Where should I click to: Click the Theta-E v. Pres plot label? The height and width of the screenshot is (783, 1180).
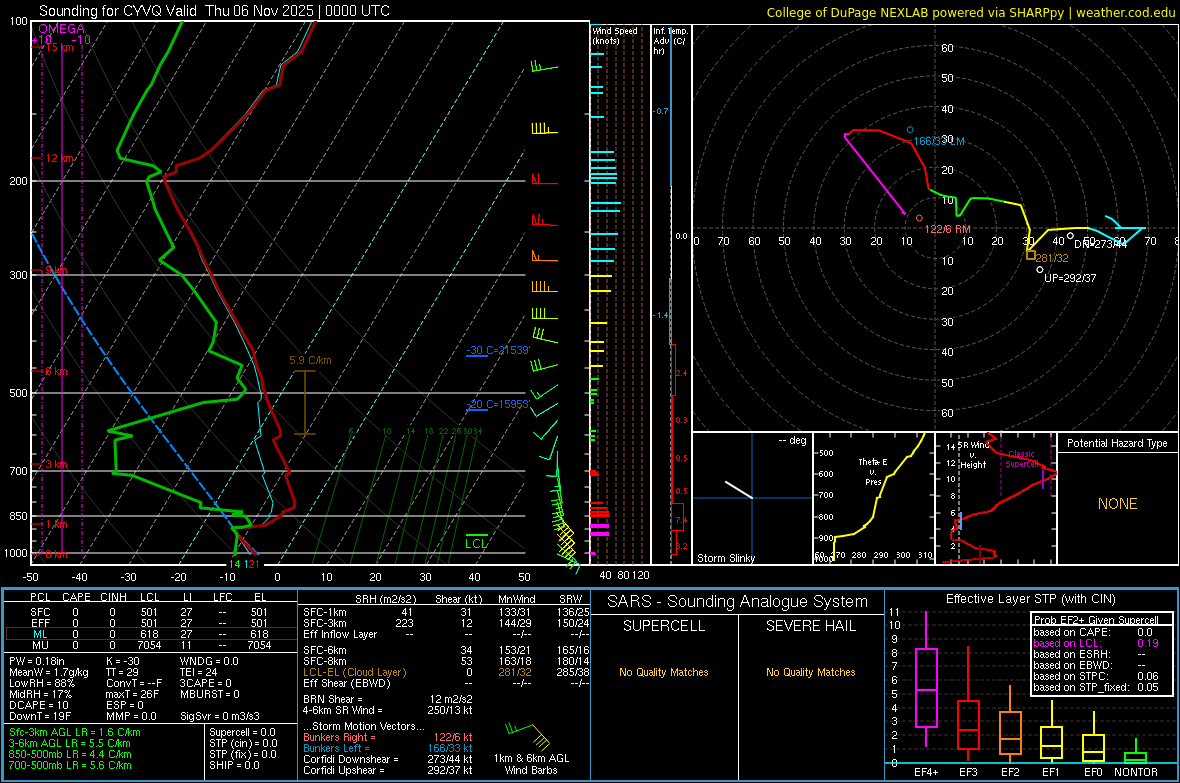coord(873,471)
